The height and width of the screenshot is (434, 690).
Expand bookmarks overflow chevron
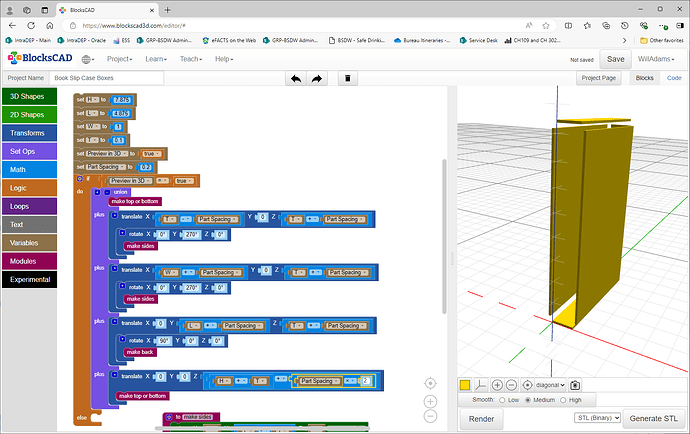pos(624,40)
